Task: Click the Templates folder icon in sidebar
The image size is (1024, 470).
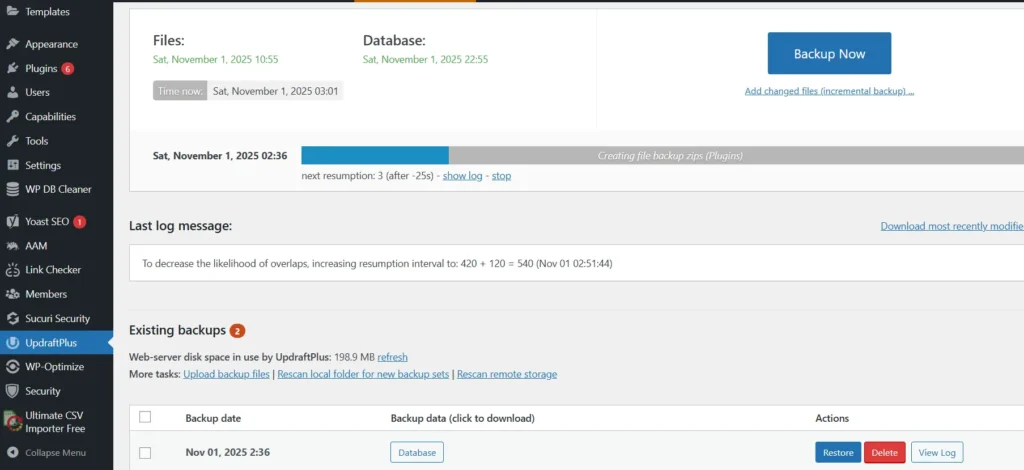Action: click(12, 11)
